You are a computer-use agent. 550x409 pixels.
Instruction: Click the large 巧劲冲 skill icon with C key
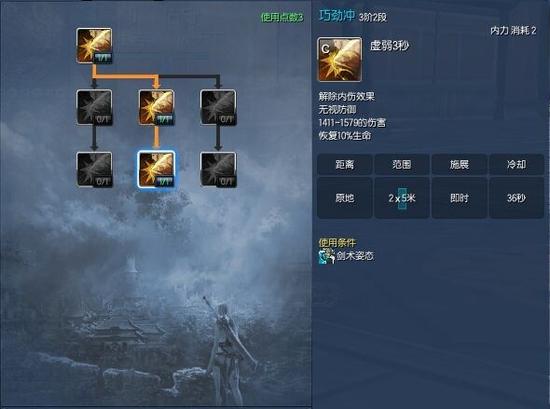(x=339, y=60)
